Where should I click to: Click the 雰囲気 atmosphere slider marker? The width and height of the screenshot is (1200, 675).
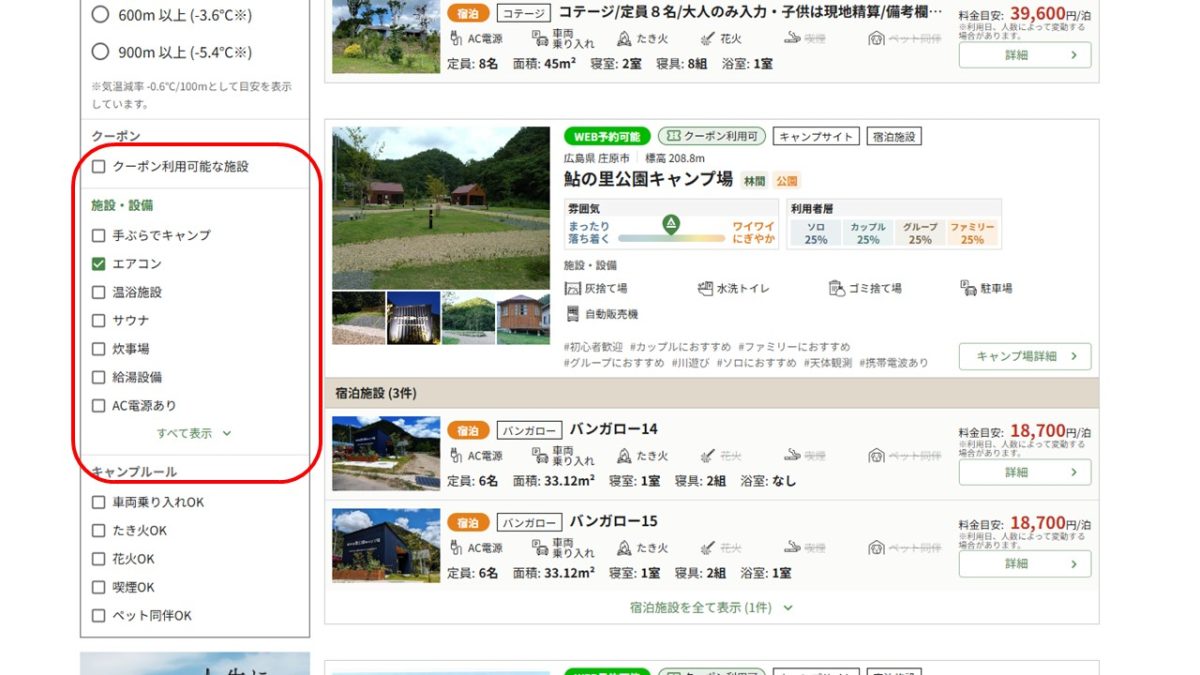[671, 224]
